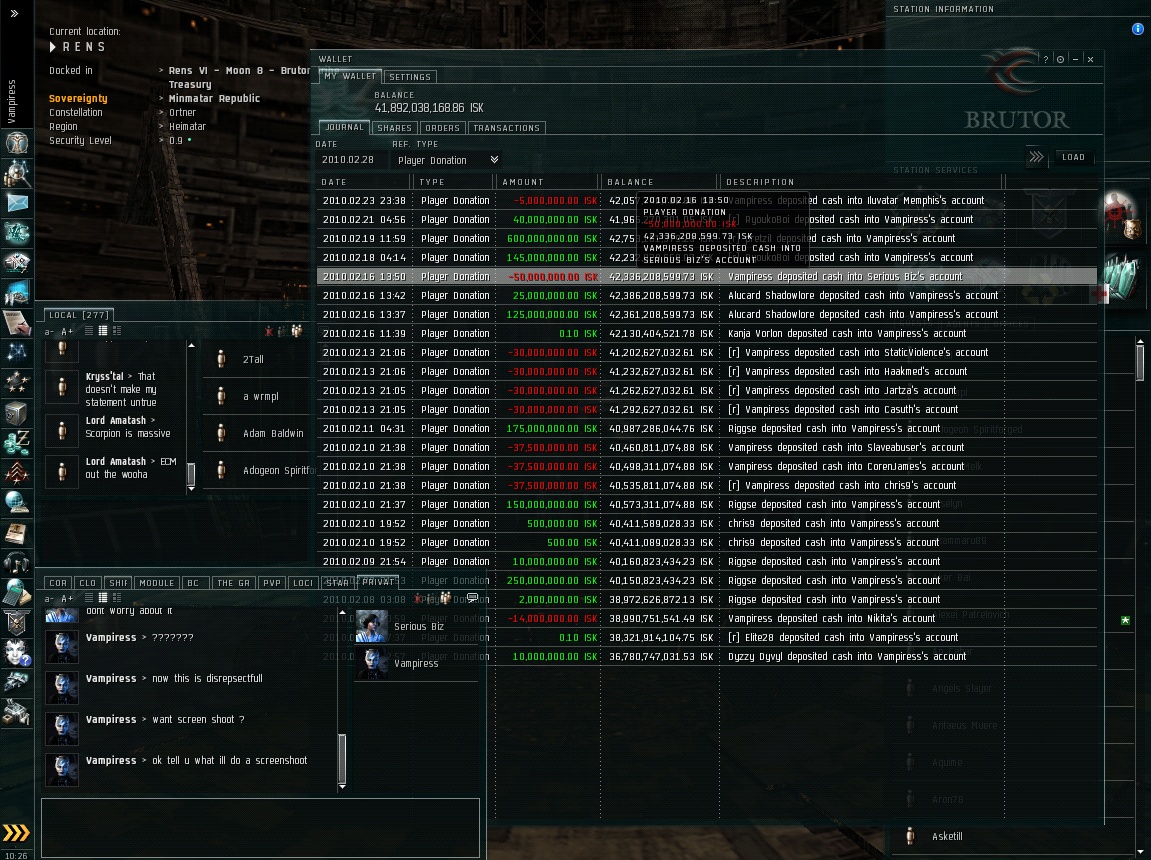Image resolution: width=1151 pixels, height=860 pixels.
Task: Toggle pin on the Wallet window
Action: [x=1061, y=59]
